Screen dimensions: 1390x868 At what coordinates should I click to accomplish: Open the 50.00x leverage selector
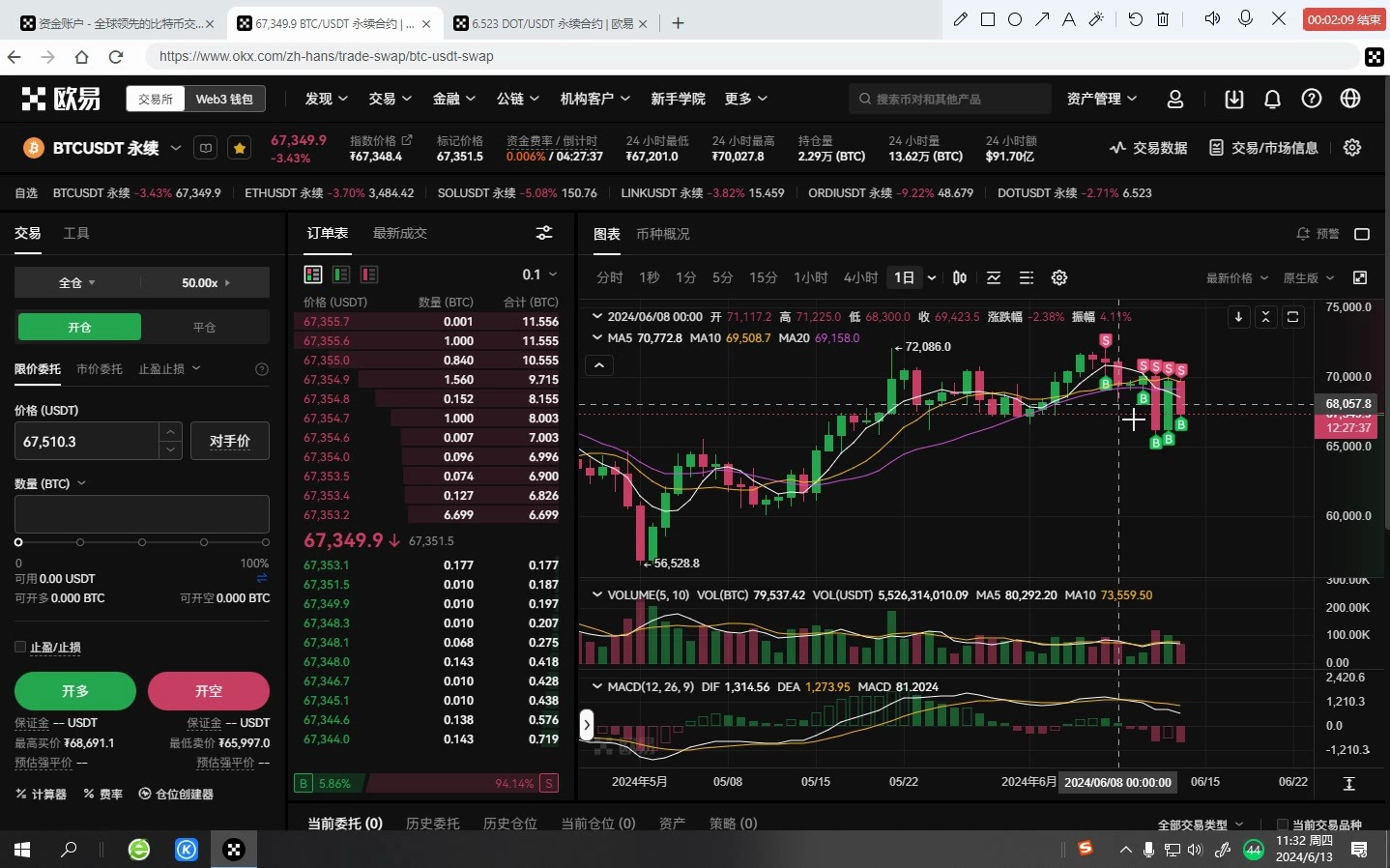[x=206, y=282]
